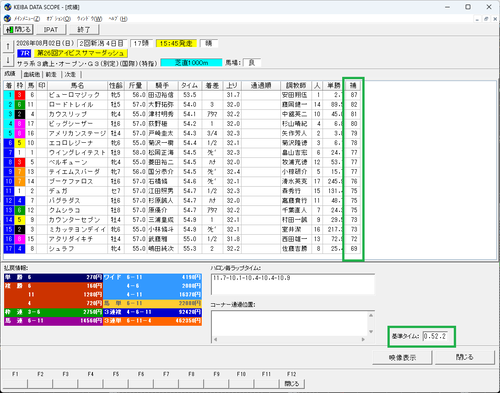The width and height of the screenshot is (500, 393).
Task: Click the 3連単 6-11-4 462350円 payout row
Action: 152,321
